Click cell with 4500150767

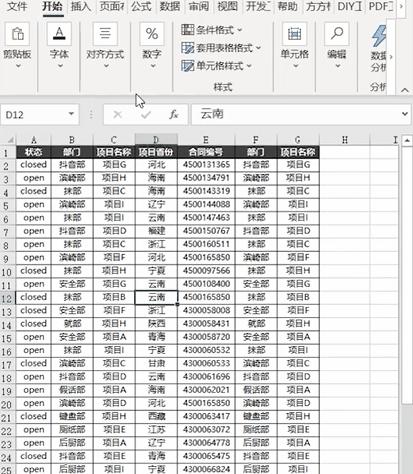[x=206, y=231]
